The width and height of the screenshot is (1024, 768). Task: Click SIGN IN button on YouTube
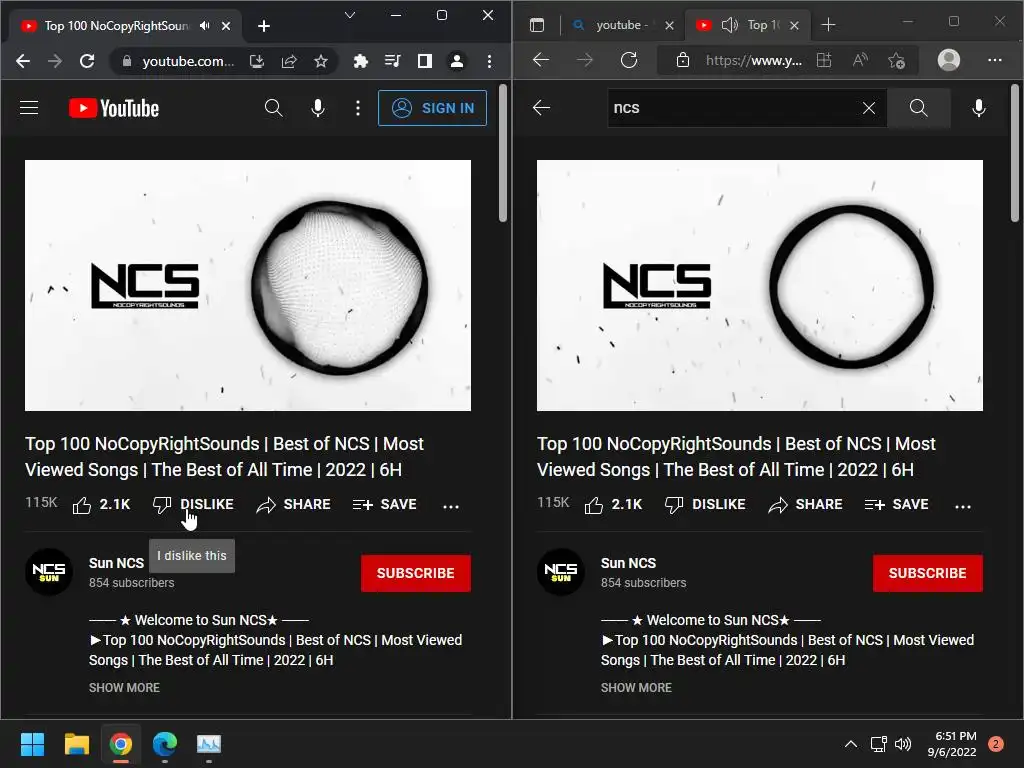coord(432,108)
